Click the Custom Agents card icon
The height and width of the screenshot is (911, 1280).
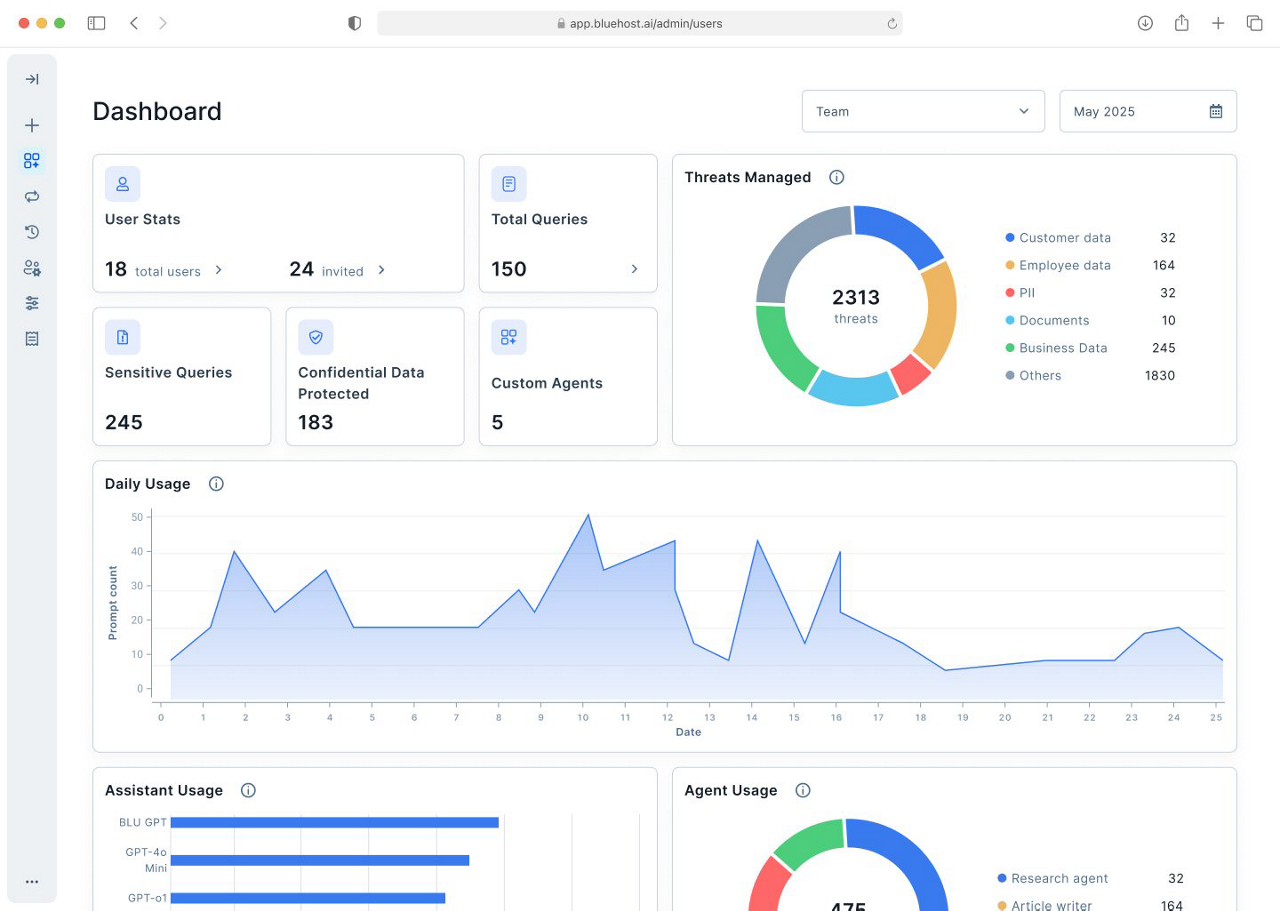(509, 337)
